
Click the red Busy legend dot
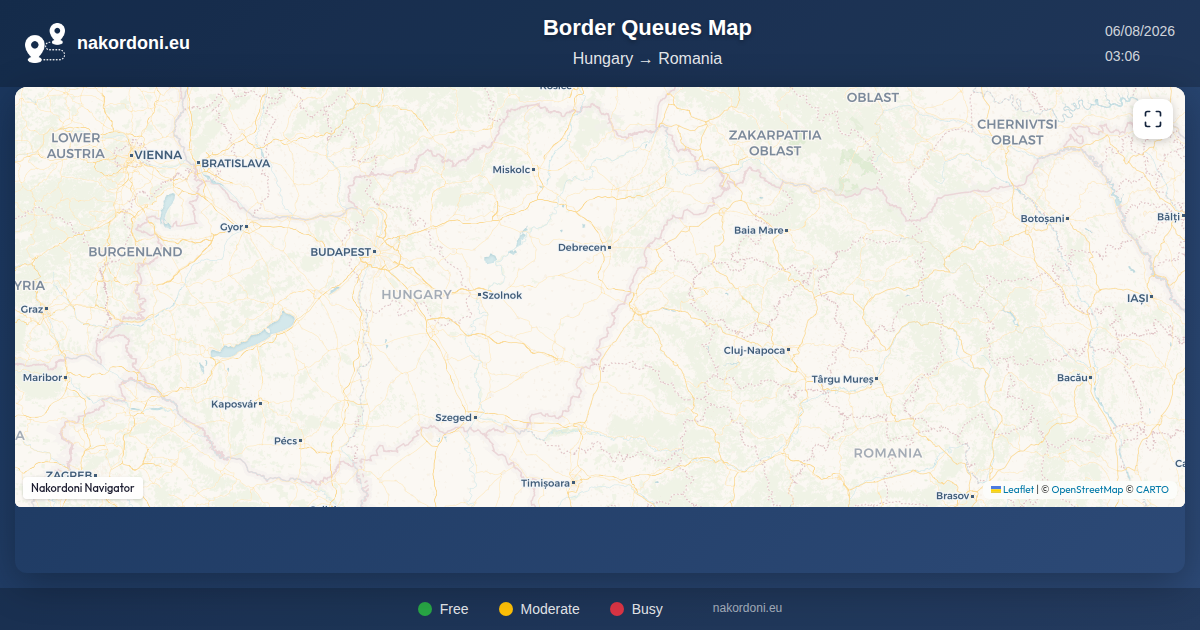click(x=617, y=609)
